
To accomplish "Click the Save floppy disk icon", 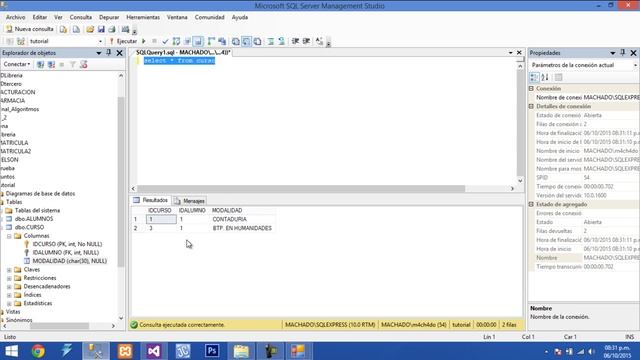I will point(101,29).
